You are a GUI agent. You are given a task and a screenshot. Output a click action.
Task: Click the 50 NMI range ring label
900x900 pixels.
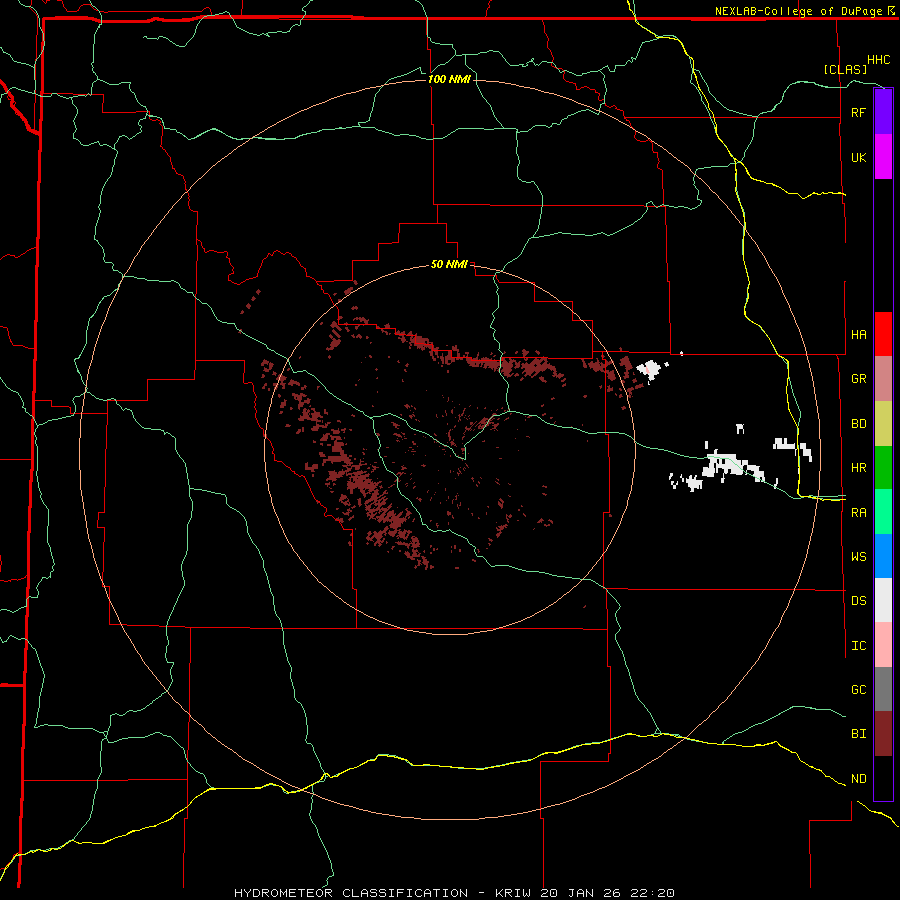click(x=449, y=265)
